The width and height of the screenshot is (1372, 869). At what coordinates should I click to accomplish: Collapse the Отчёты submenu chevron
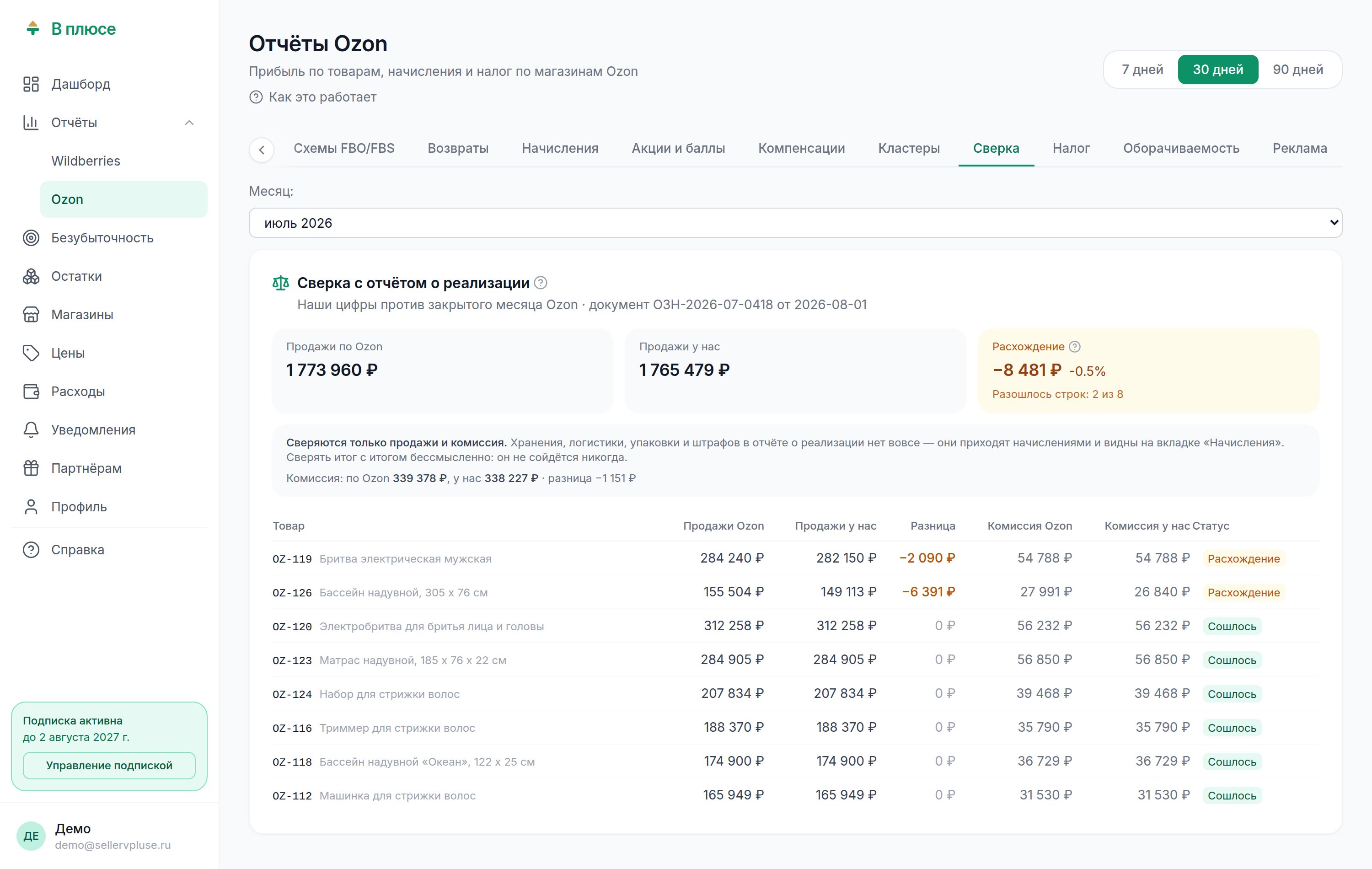190,123
